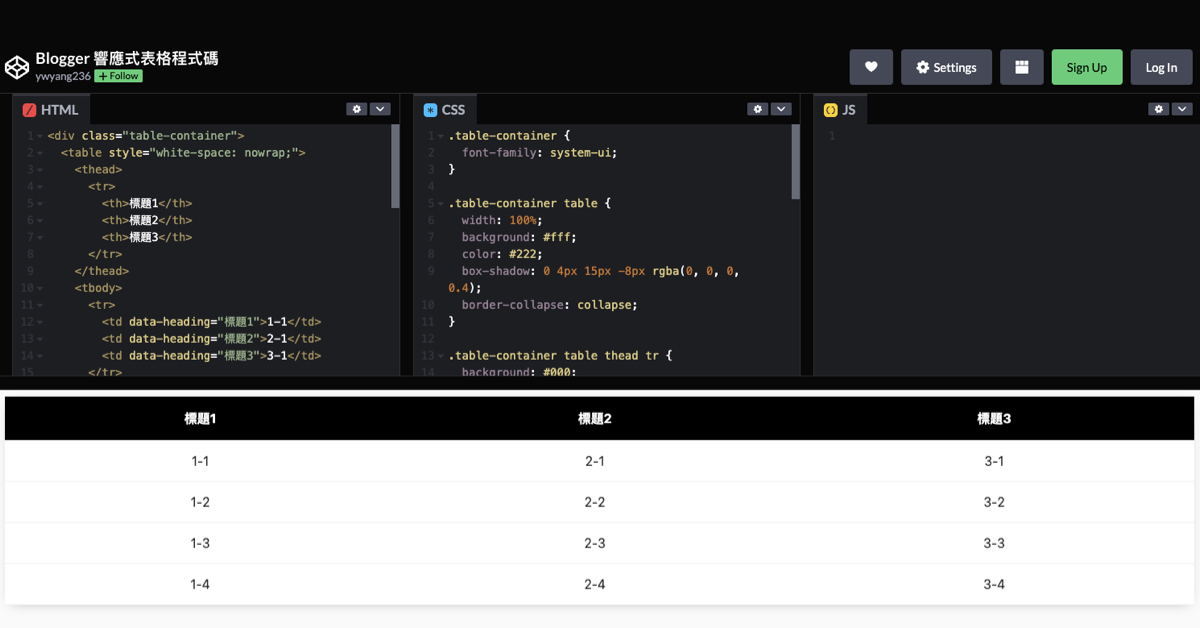Open CSS editor settings gear

(758, 109)
